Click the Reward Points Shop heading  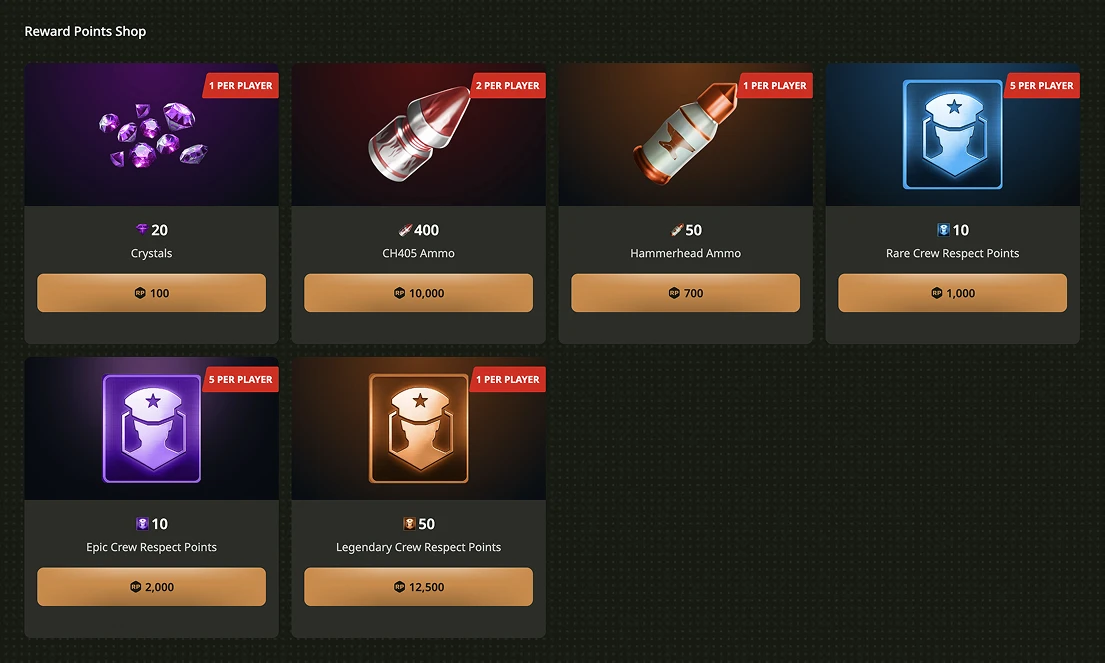tap(85, 31)
